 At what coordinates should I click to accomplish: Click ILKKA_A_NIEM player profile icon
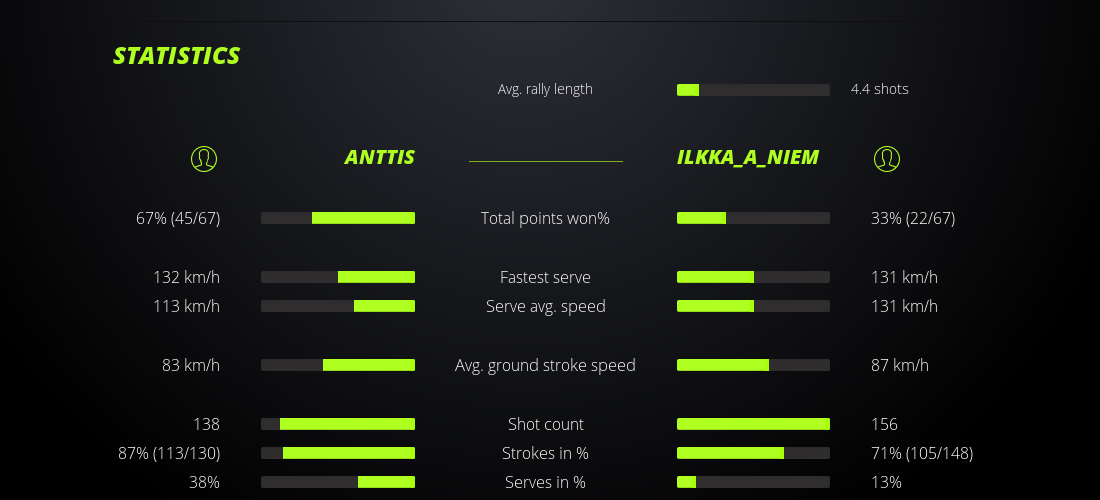[886, 158]
